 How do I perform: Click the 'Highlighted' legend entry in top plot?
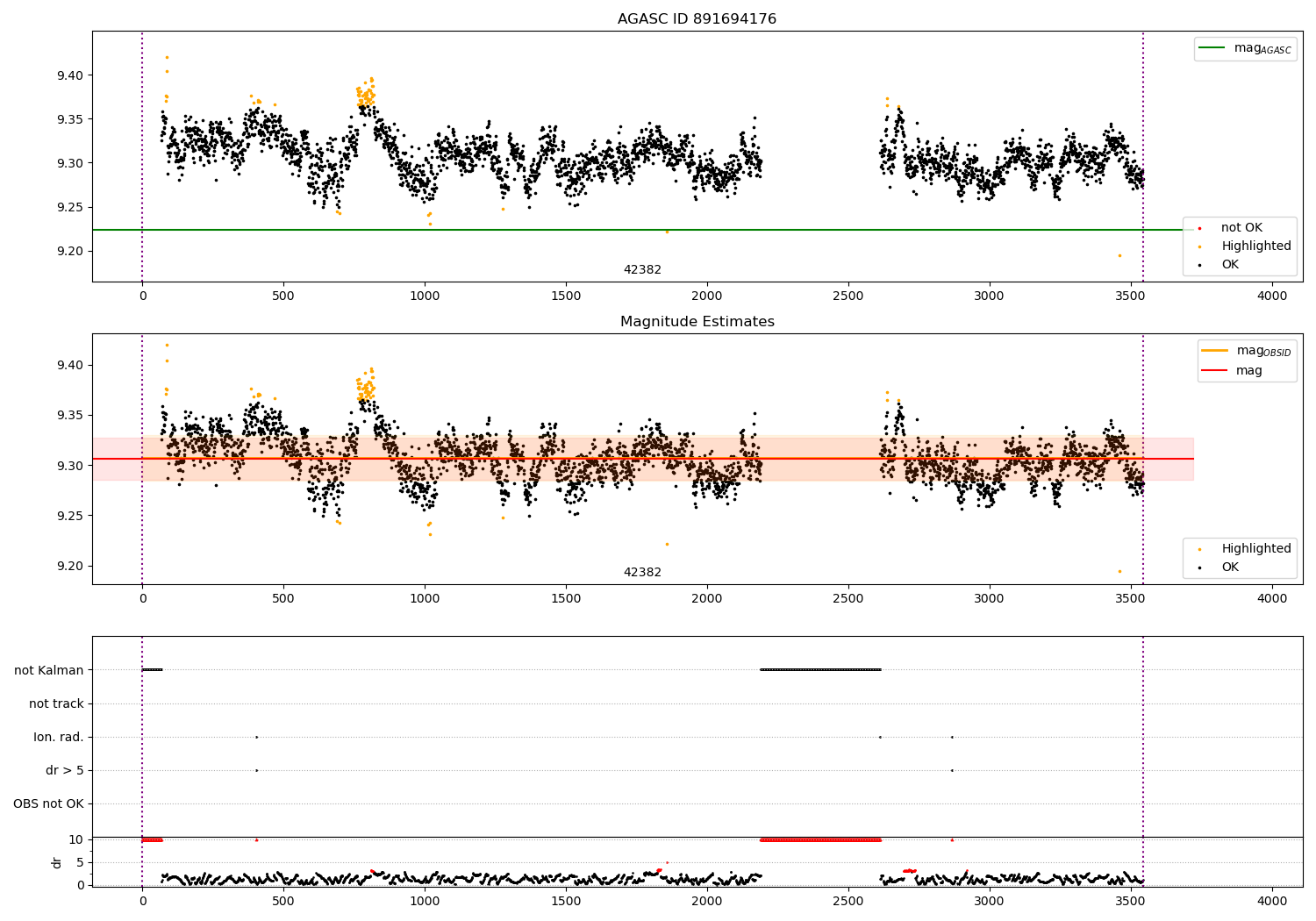point(1255,246)
